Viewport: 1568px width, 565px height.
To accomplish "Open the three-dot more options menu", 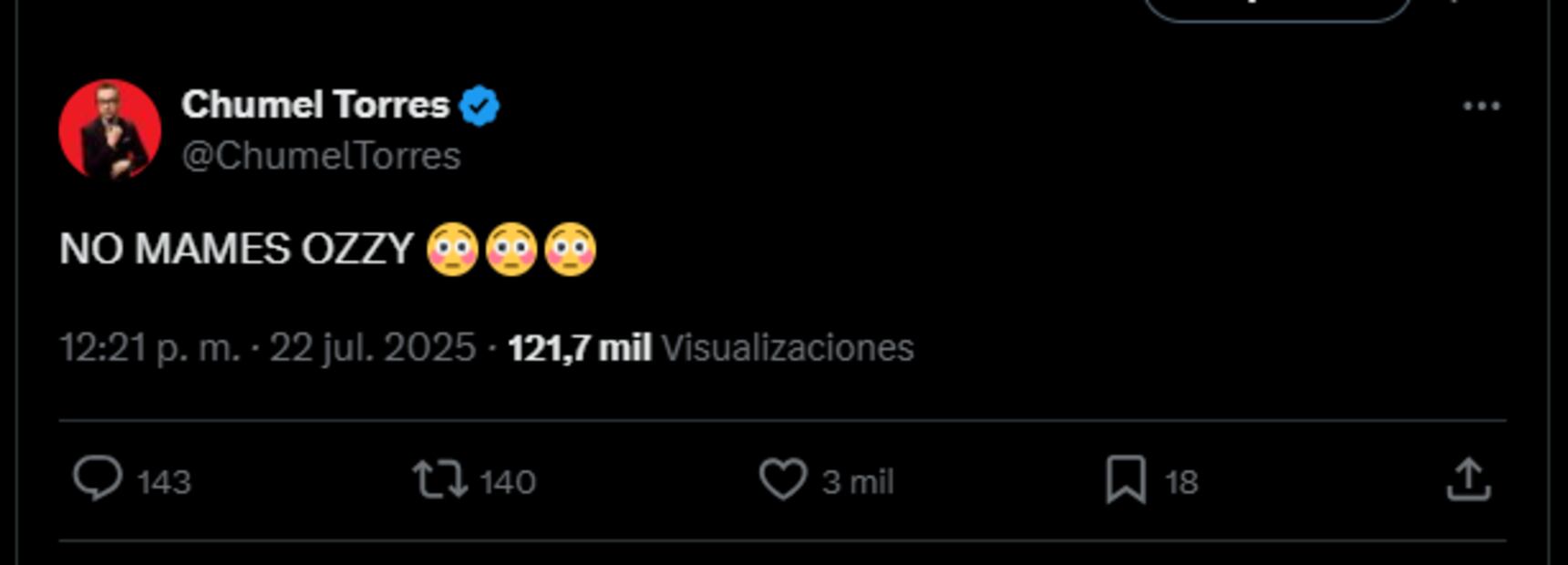I will click(1481, 107).
